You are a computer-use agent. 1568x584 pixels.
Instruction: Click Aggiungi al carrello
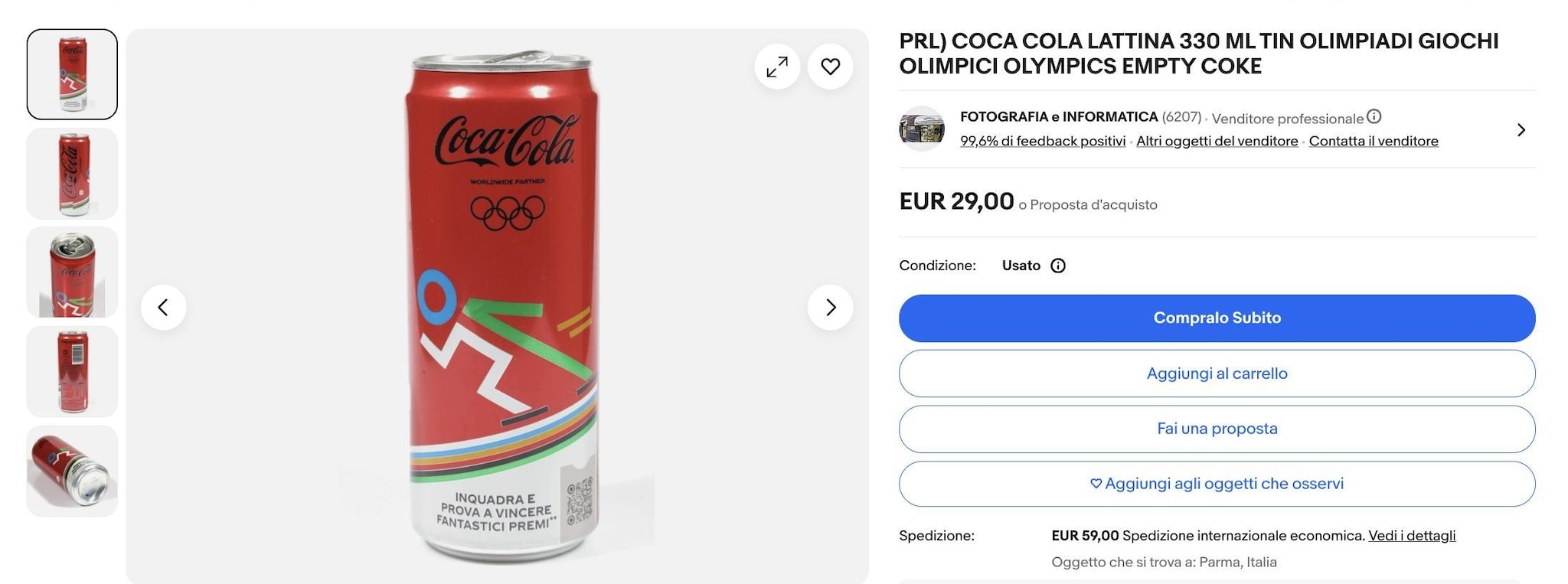1217,374
